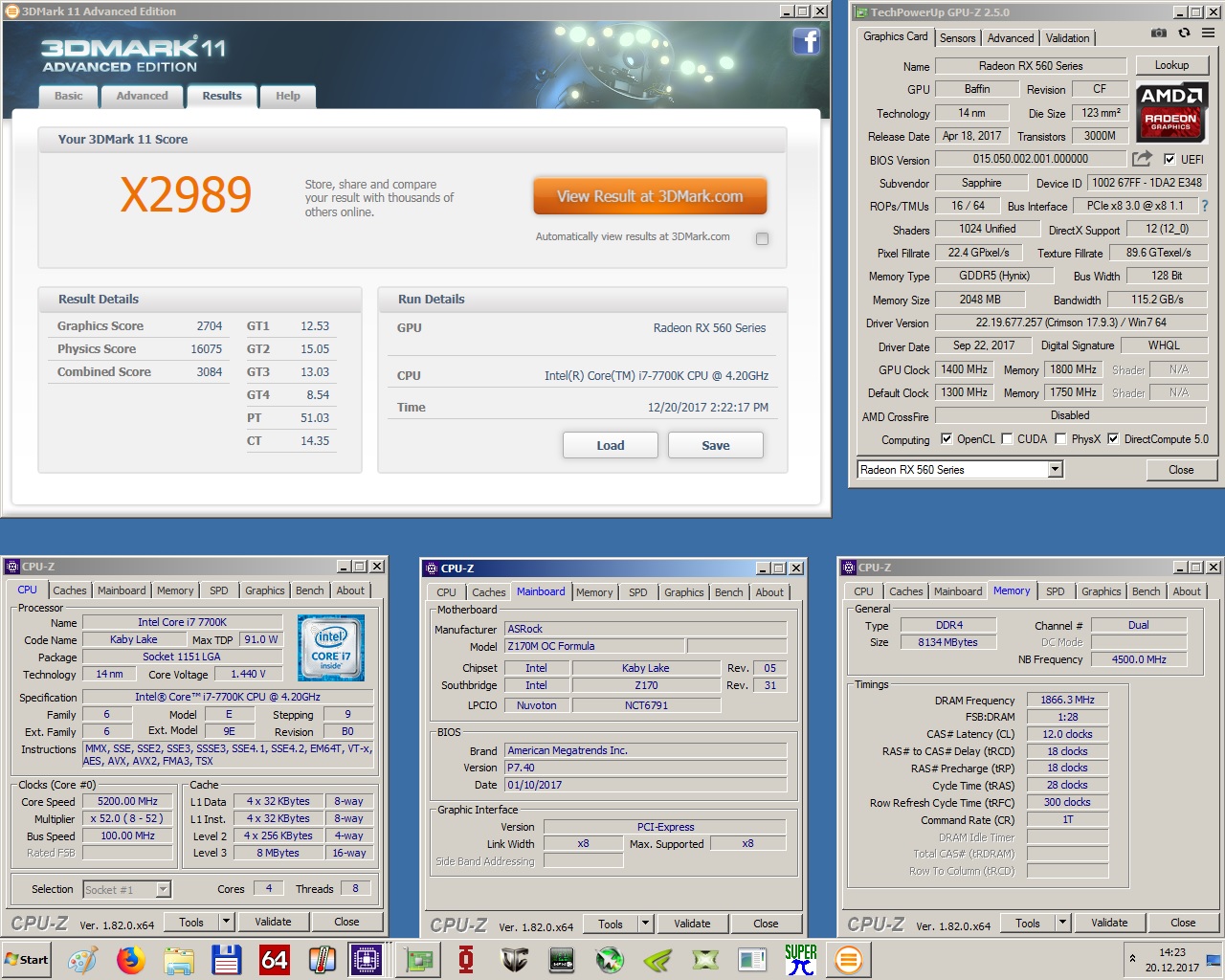This screenshot has height=980, width=1225.
Task: Toggle the CUDA checkbox
Action: point(1007,439)
